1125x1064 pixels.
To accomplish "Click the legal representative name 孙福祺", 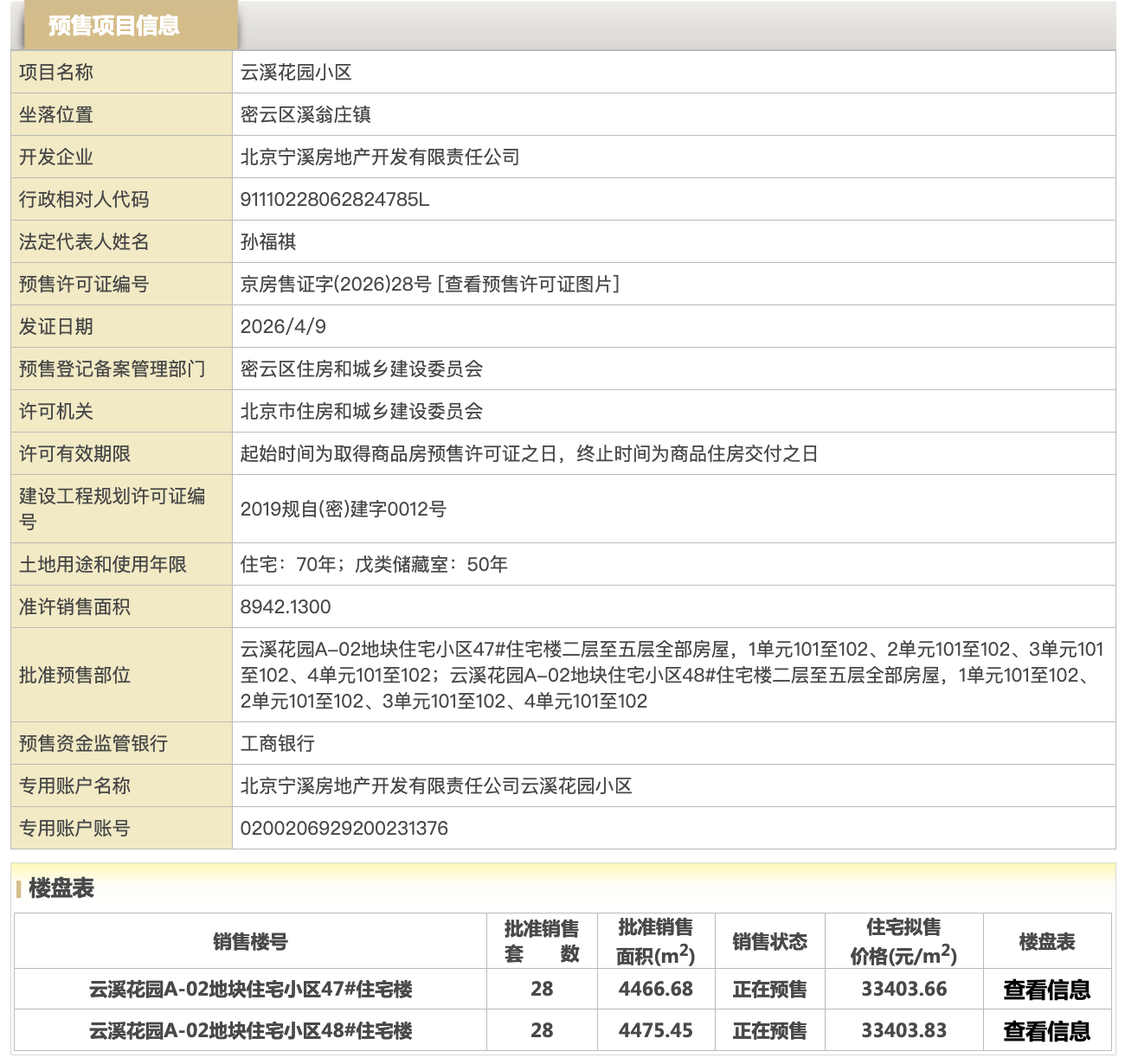I will click(268, 242).
